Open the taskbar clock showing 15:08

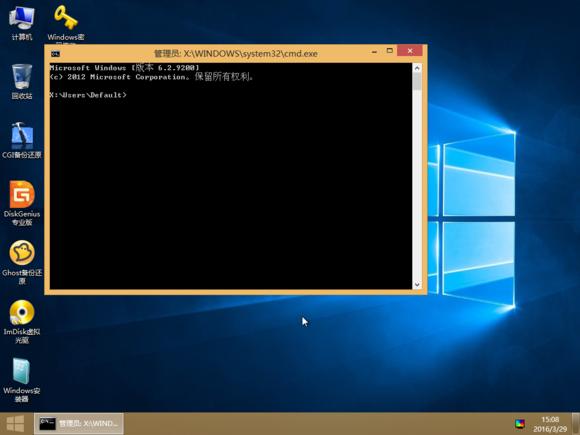point(550,424)
